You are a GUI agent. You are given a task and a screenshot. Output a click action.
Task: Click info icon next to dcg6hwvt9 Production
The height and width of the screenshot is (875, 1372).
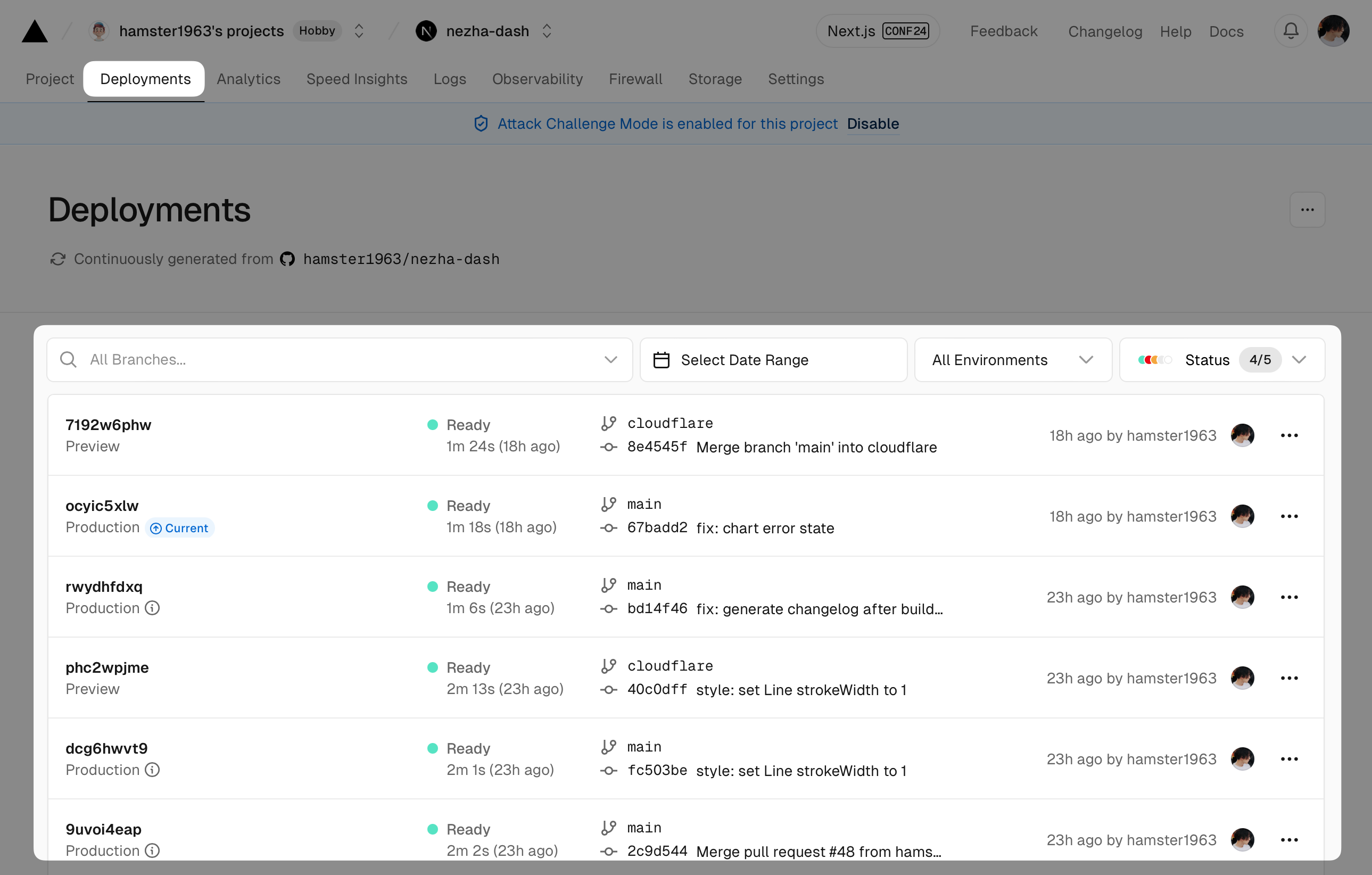(x=152, y=770)
